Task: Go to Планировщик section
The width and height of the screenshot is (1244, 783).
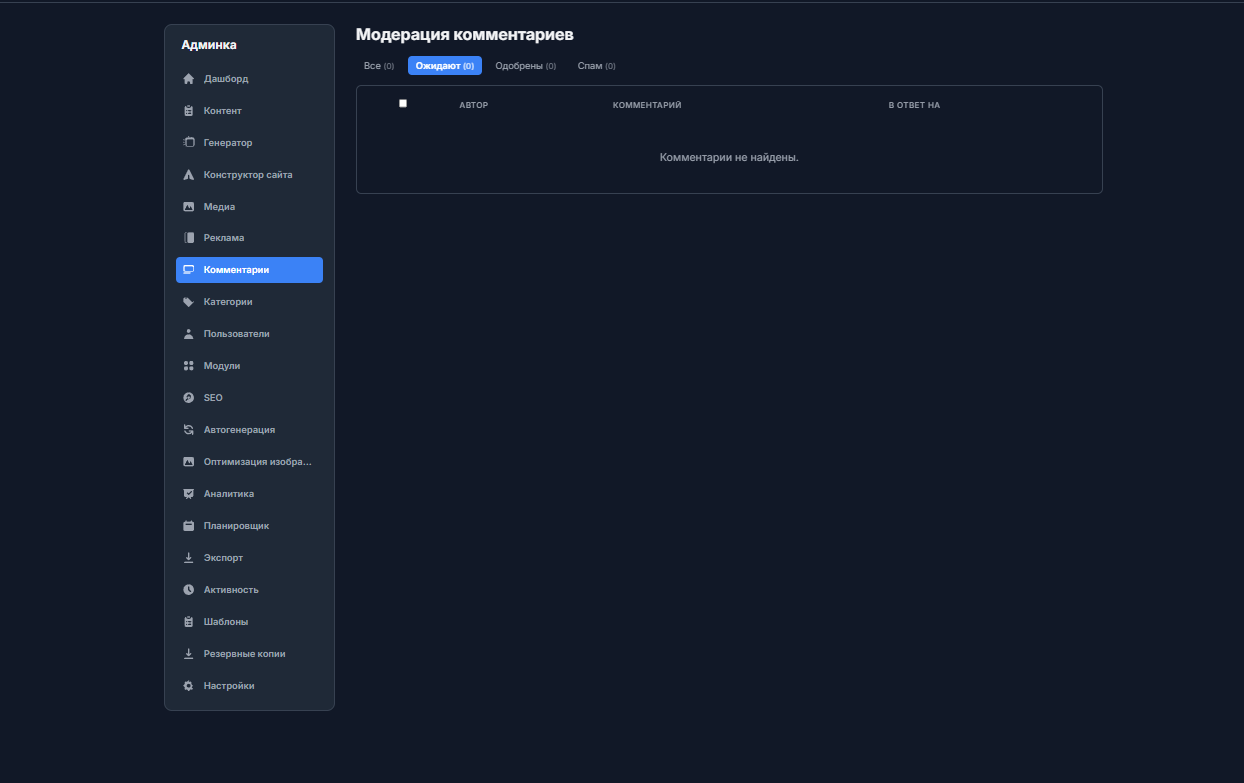Action: point(249,526)
